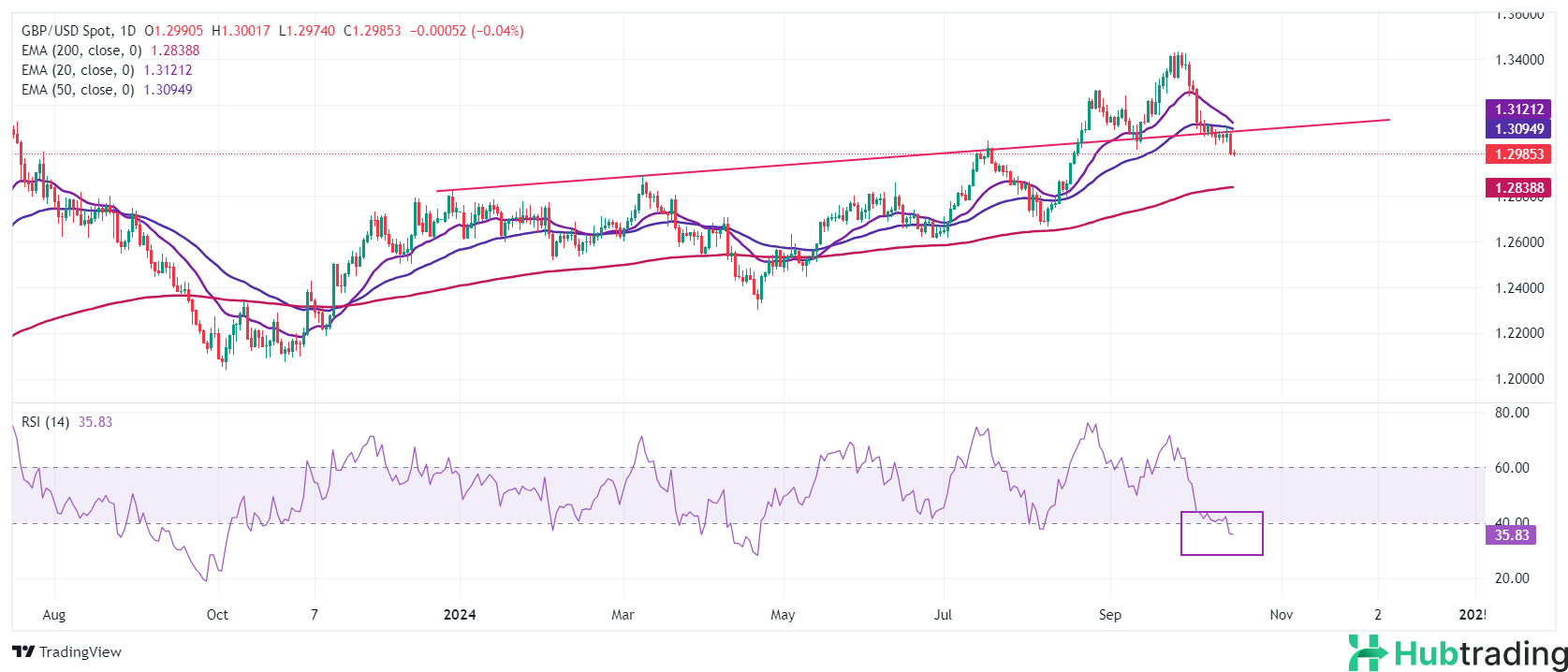Click the RSI (14) indicator label

tap(45, 422)
